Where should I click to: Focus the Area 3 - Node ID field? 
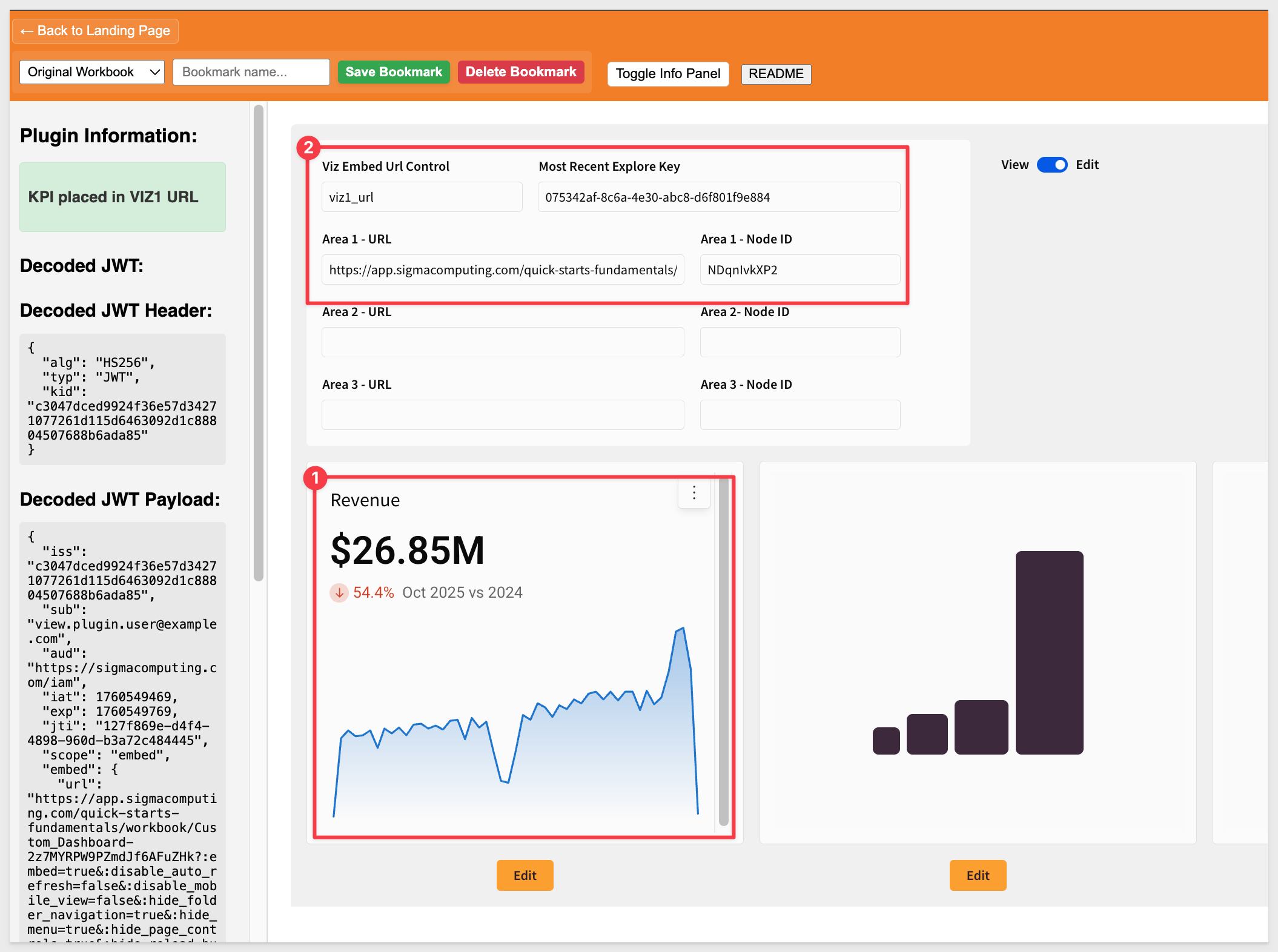(800, 415)
